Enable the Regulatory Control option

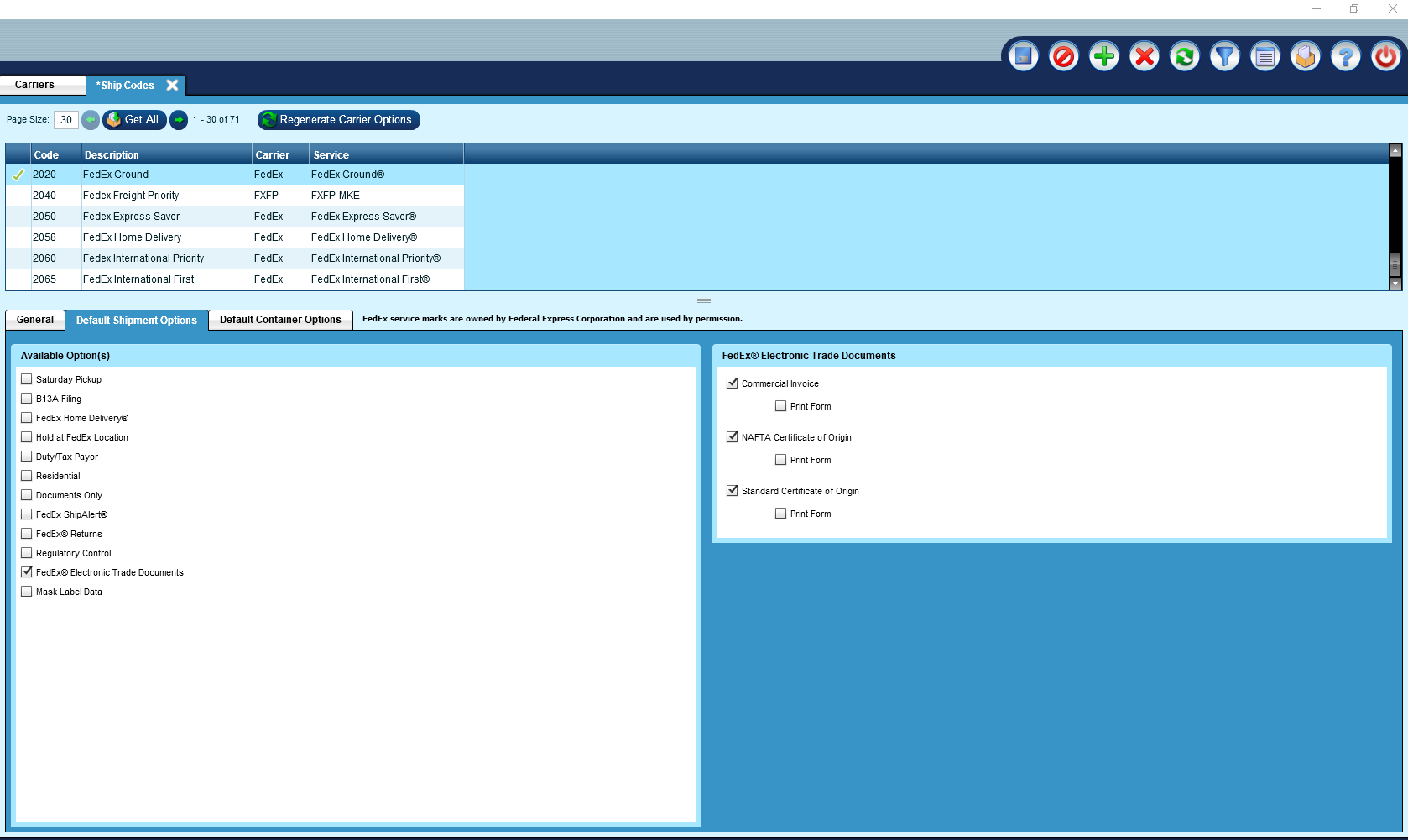pos(27,553)
